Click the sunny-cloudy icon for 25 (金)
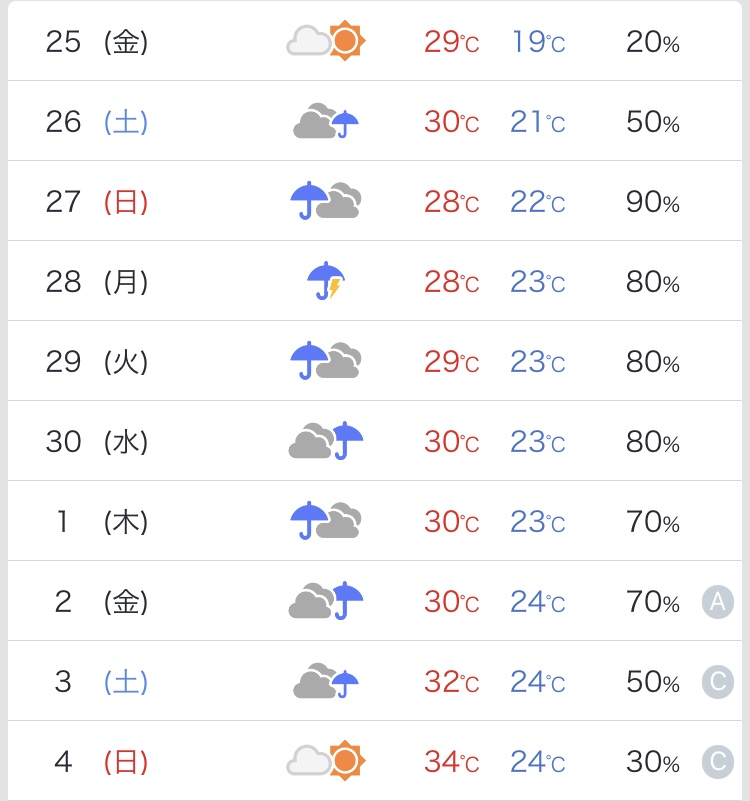The height and width of the screenshot is (801, 750). [x=326, y=41]
